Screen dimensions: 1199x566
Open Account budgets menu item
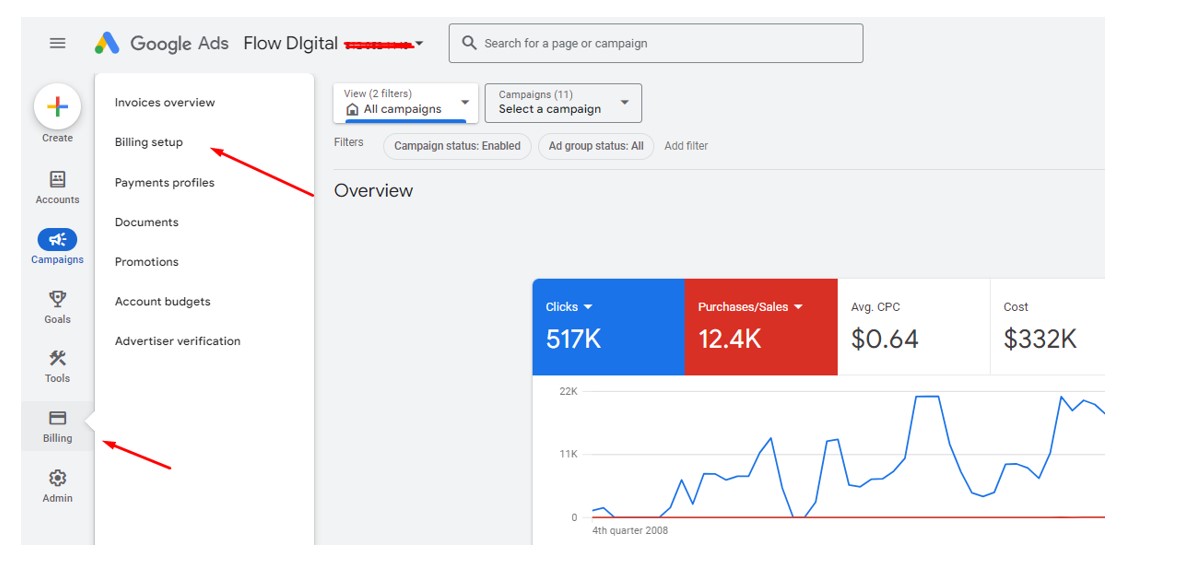(163, 301)
